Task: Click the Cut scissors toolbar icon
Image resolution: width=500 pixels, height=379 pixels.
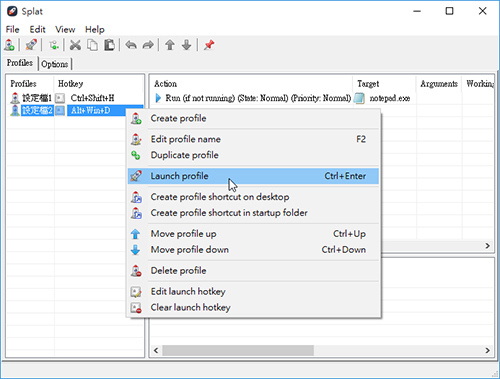Action: pos(75,45)
